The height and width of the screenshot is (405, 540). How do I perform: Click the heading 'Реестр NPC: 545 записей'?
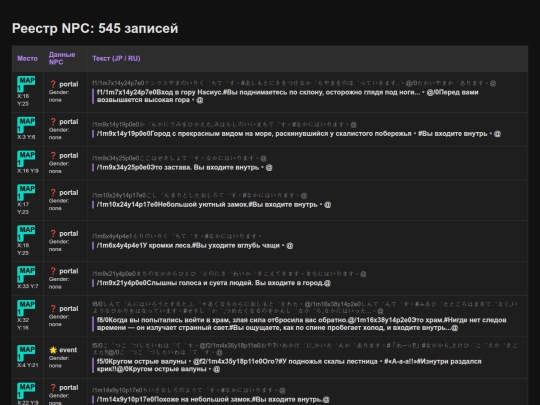click(95, 28)
